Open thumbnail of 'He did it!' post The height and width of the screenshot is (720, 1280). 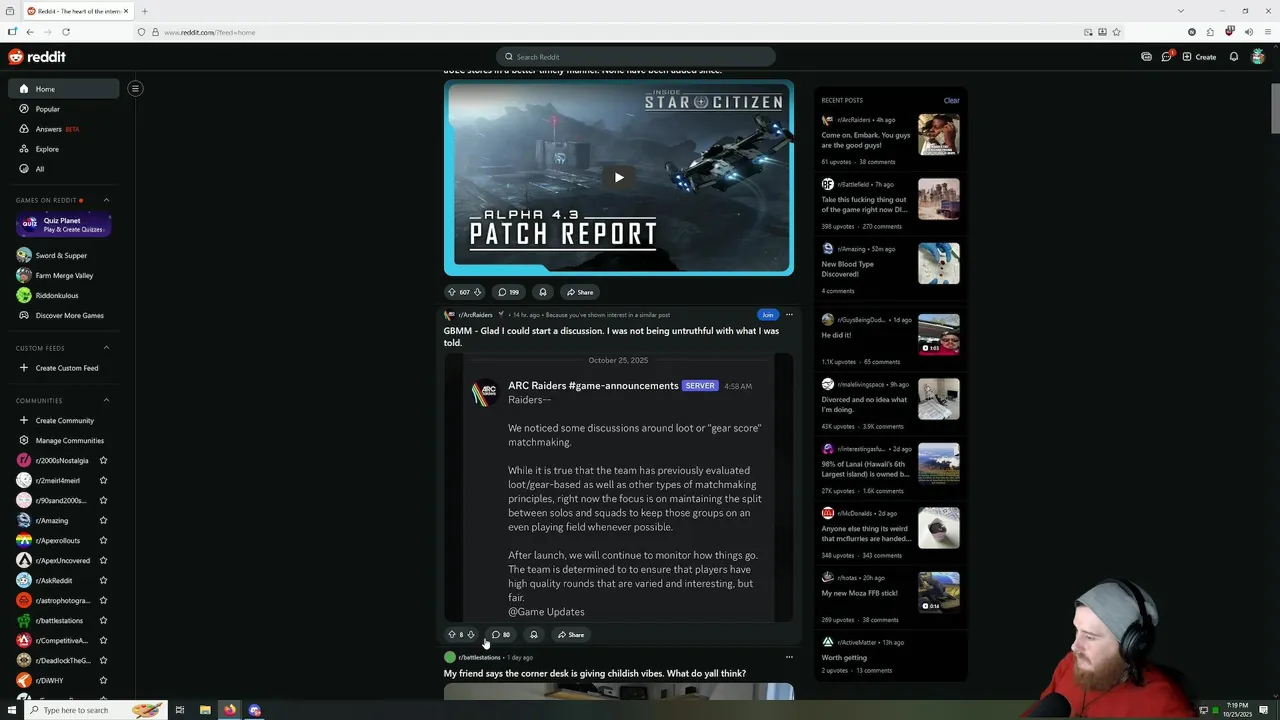point(939,335)
